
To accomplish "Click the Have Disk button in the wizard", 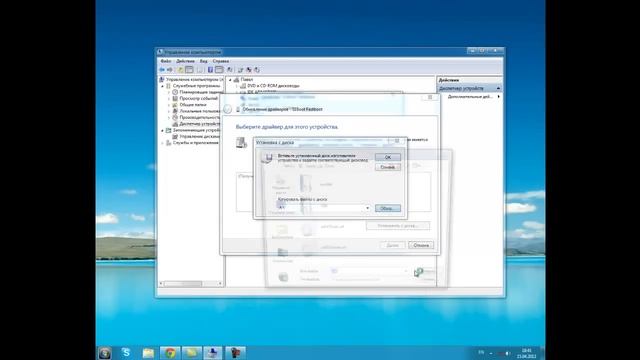I will [398, 226].
